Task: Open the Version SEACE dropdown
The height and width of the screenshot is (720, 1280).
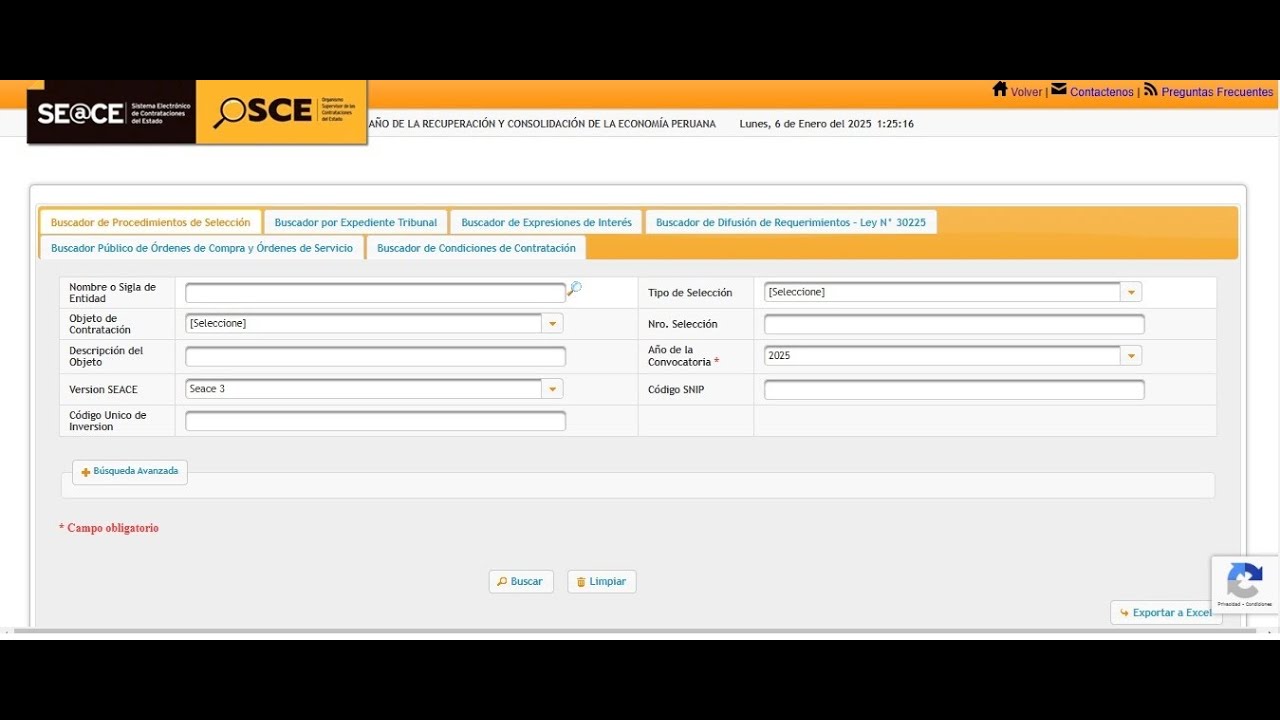Action: tap(374, 389)
